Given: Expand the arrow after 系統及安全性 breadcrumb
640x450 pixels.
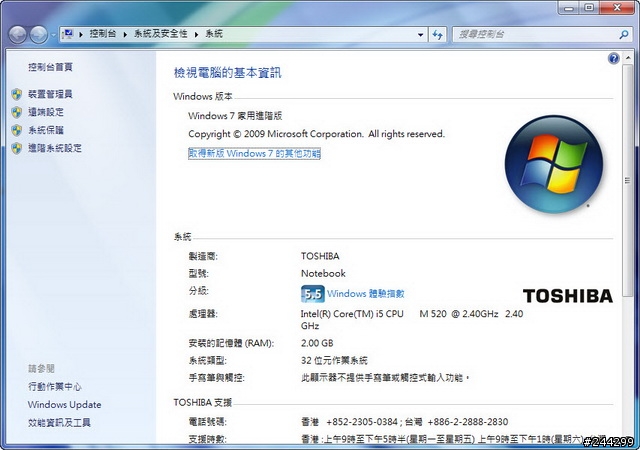Looking at the screenshot, I should click(x=196, y=35).
